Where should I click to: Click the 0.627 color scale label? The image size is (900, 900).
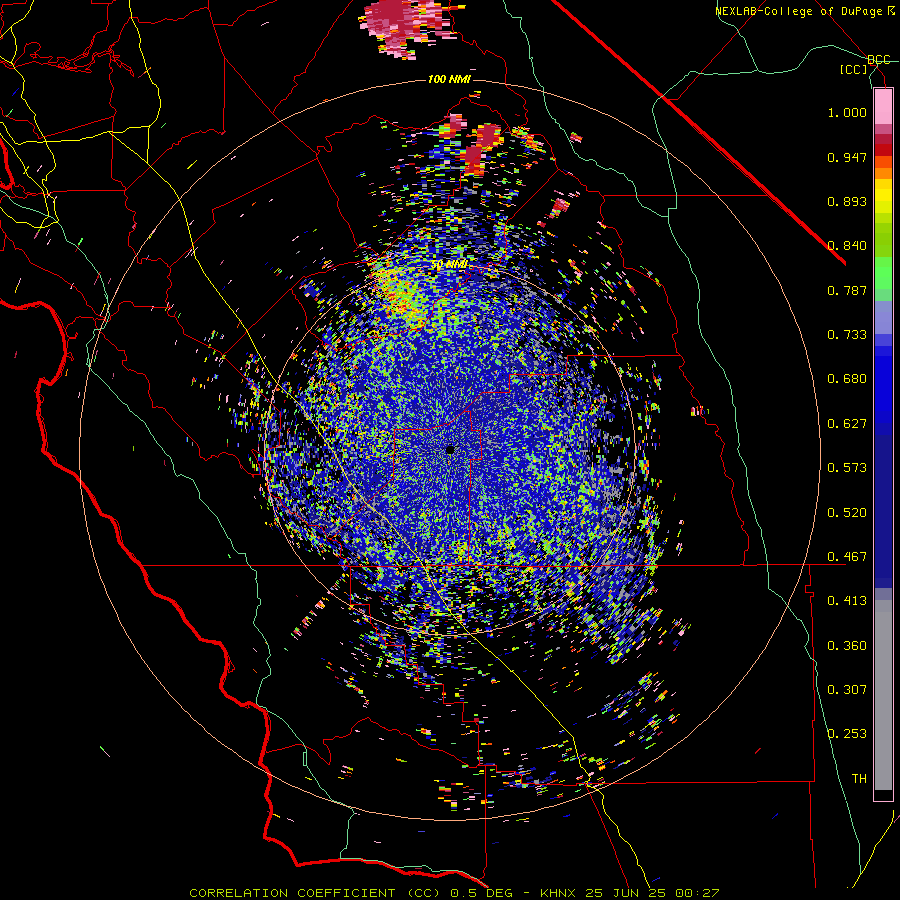coord(847,424)
